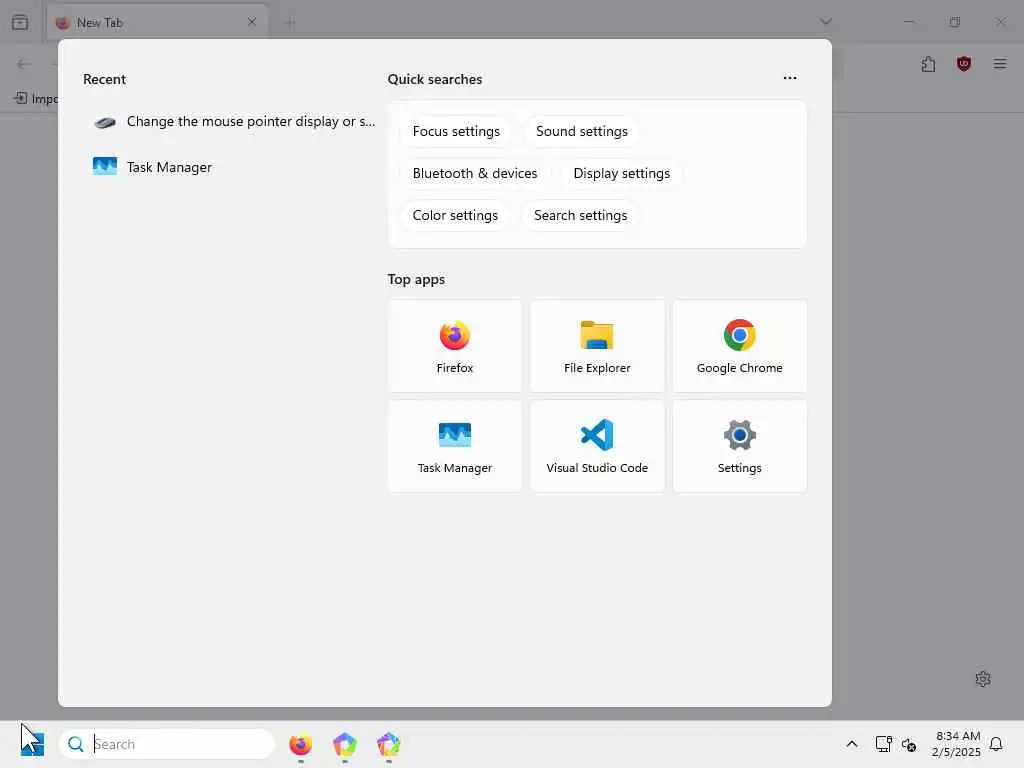This screenshot has height=768, width=1024.
Task: Click the muted volume tray icon
Action: click(x=908, y=744)
